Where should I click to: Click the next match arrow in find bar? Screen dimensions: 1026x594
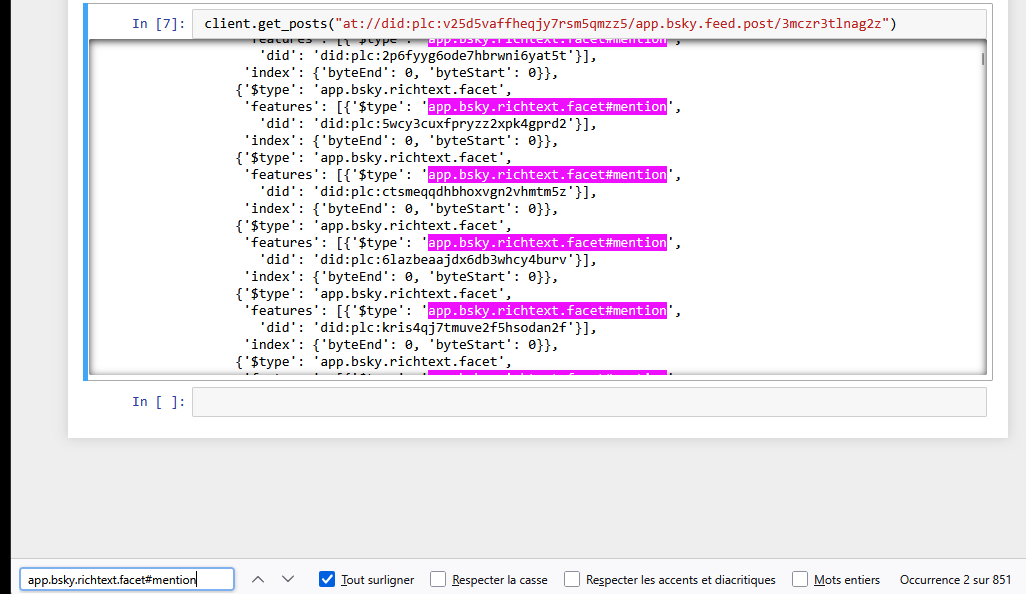288,579
